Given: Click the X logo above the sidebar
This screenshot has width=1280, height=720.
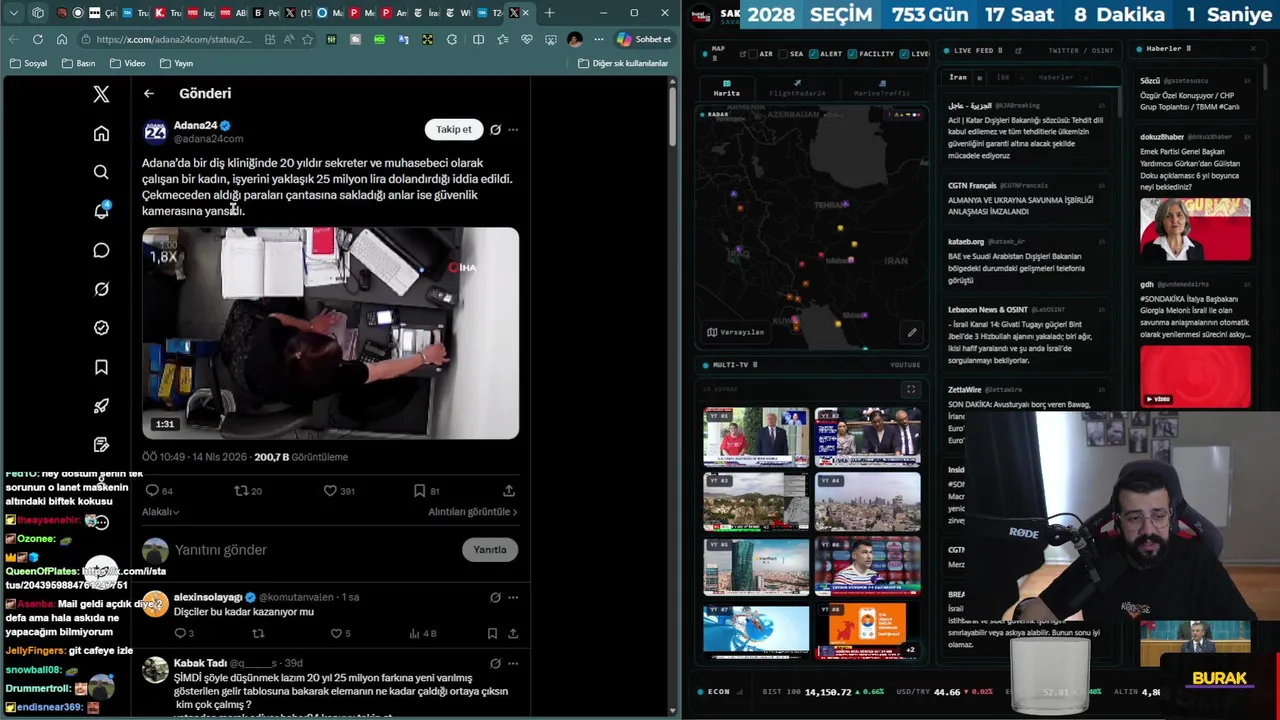Looking at the screenshot, I should point(101,94).
